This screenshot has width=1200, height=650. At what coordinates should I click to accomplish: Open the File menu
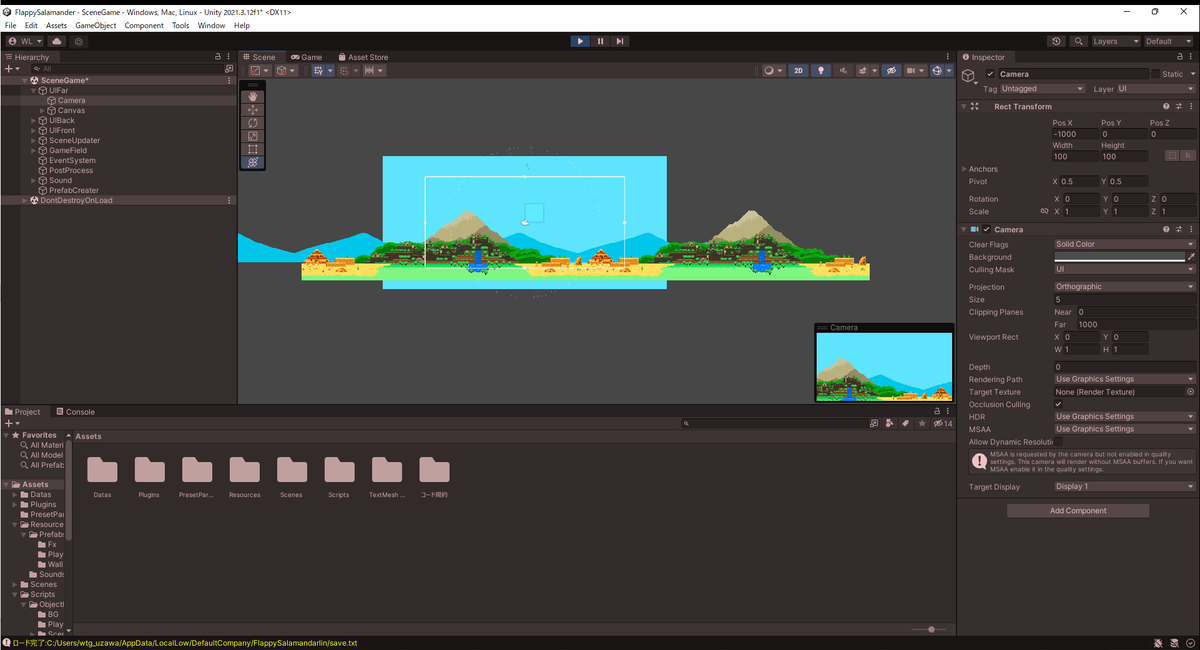pyautogui.click(x=11, y=25)
